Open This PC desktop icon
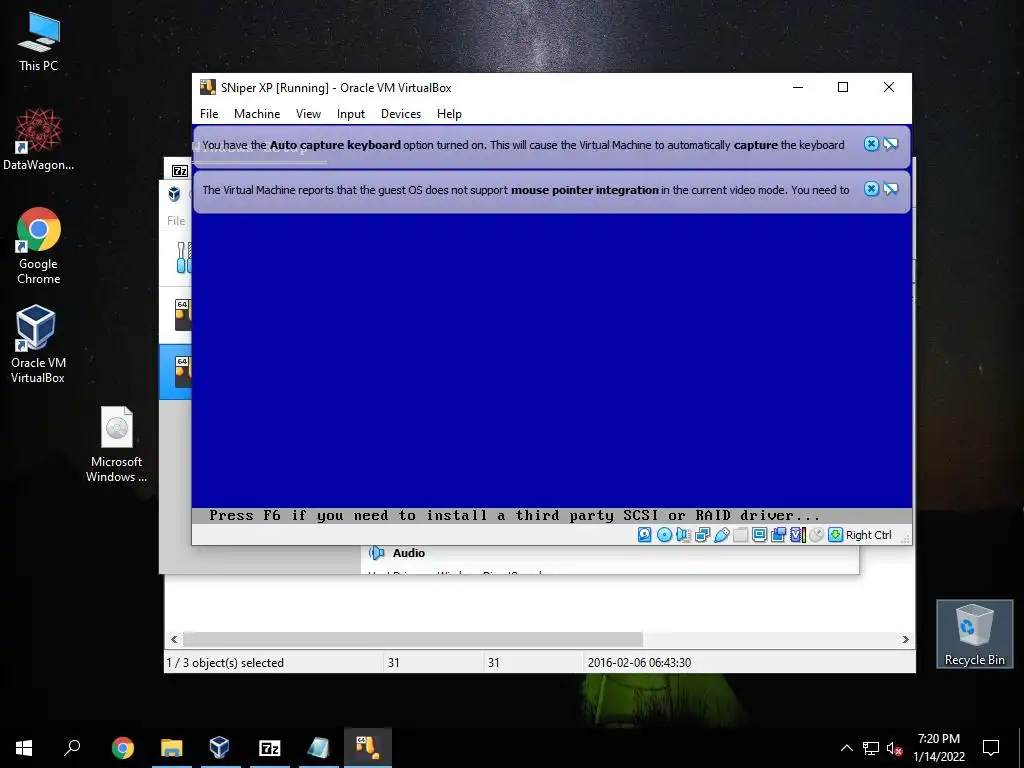Viewport: 1024px width, 768px height. [39, 42]
